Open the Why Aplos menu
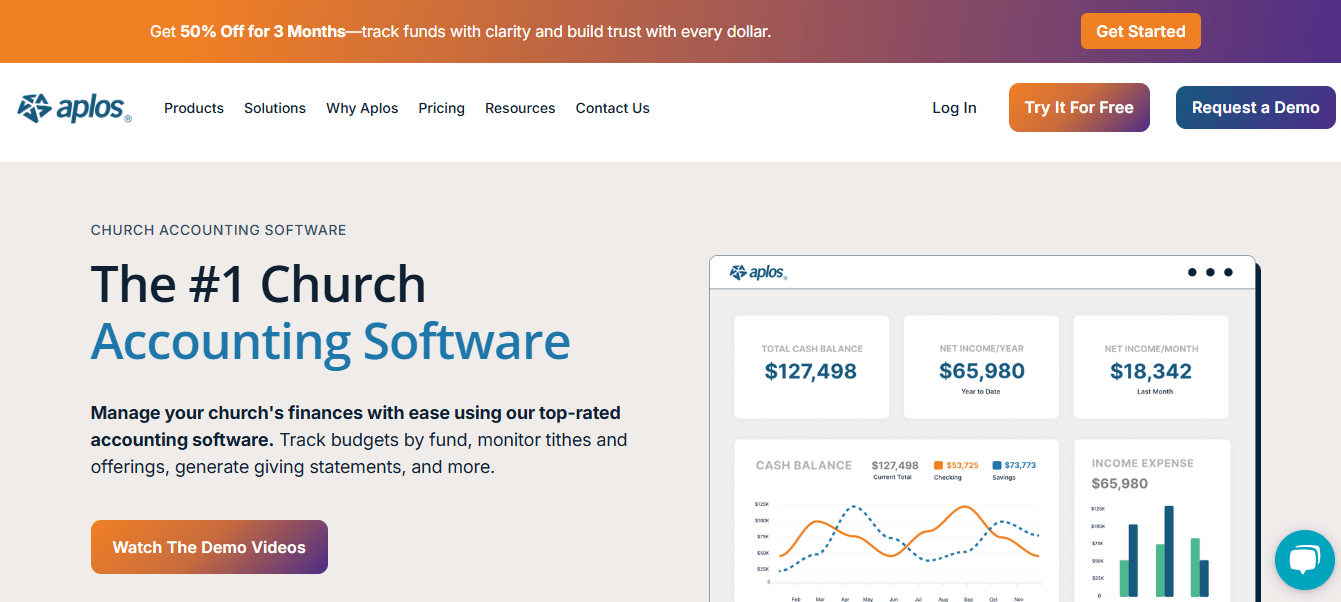The height and width of the screenshot is (602, 1341). [x=362, y=108]
